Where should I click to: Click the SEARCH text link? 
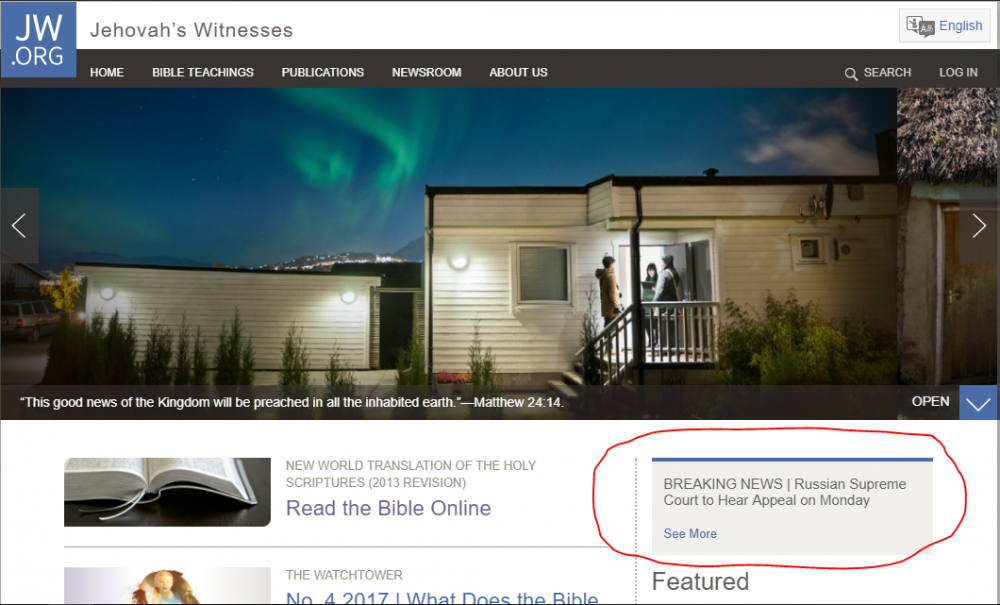coord(887,73)
